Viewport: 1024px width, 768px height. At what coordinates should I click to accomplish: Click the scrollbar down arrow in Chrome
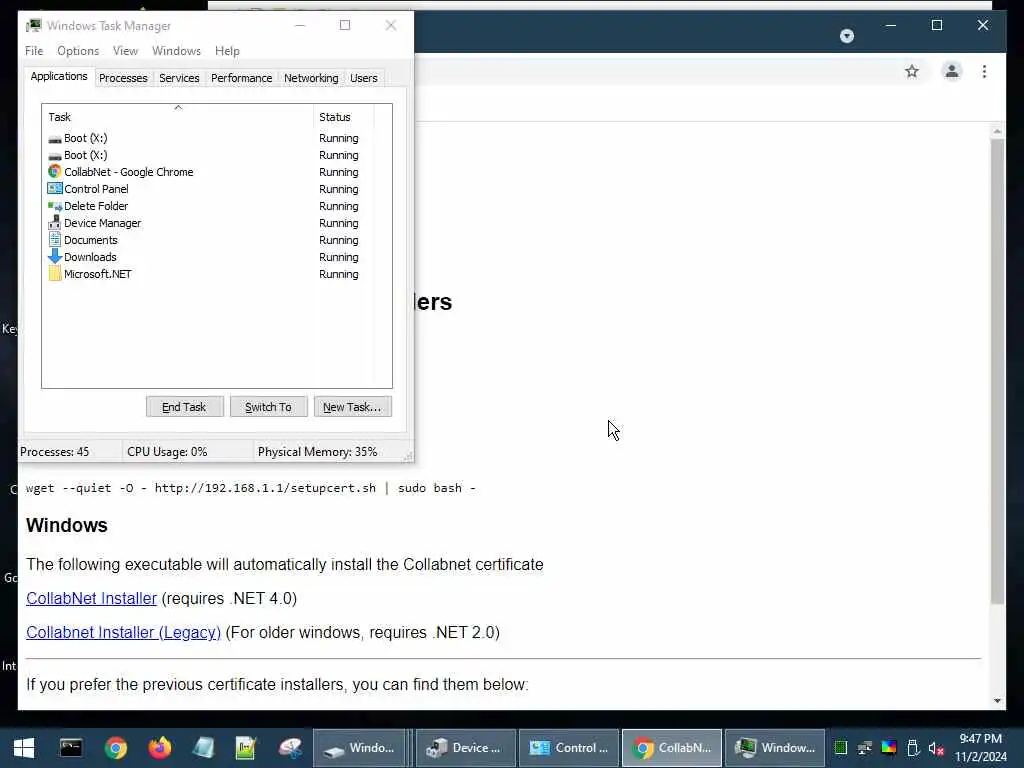click(997, 701)
